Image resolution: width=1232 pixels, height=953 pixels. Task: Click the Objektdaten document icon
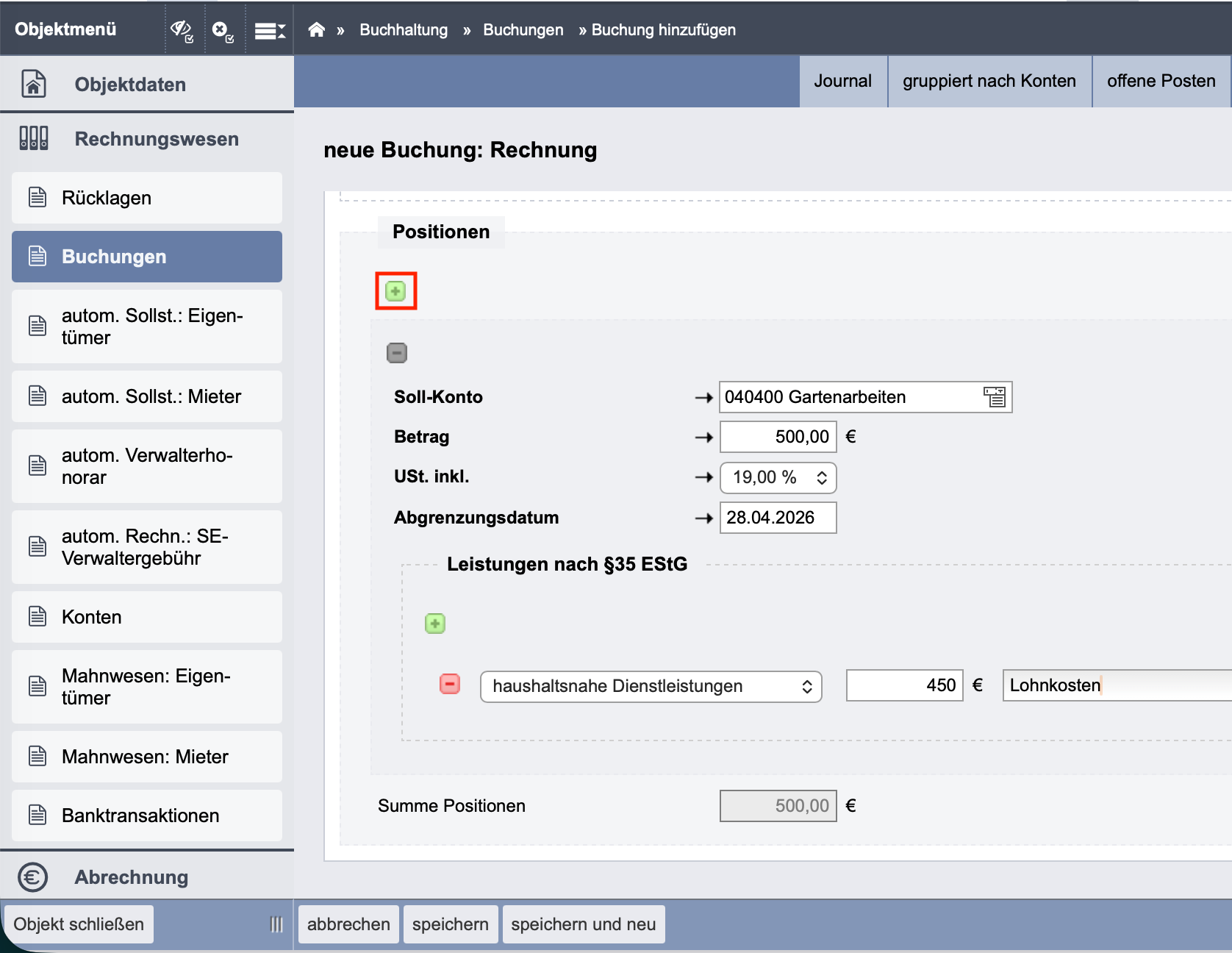tap(34, 84)
